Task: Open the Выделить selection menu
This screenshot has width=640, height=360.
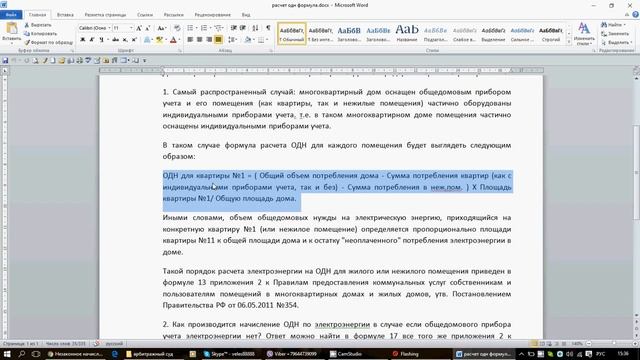Action: point(616,42)
